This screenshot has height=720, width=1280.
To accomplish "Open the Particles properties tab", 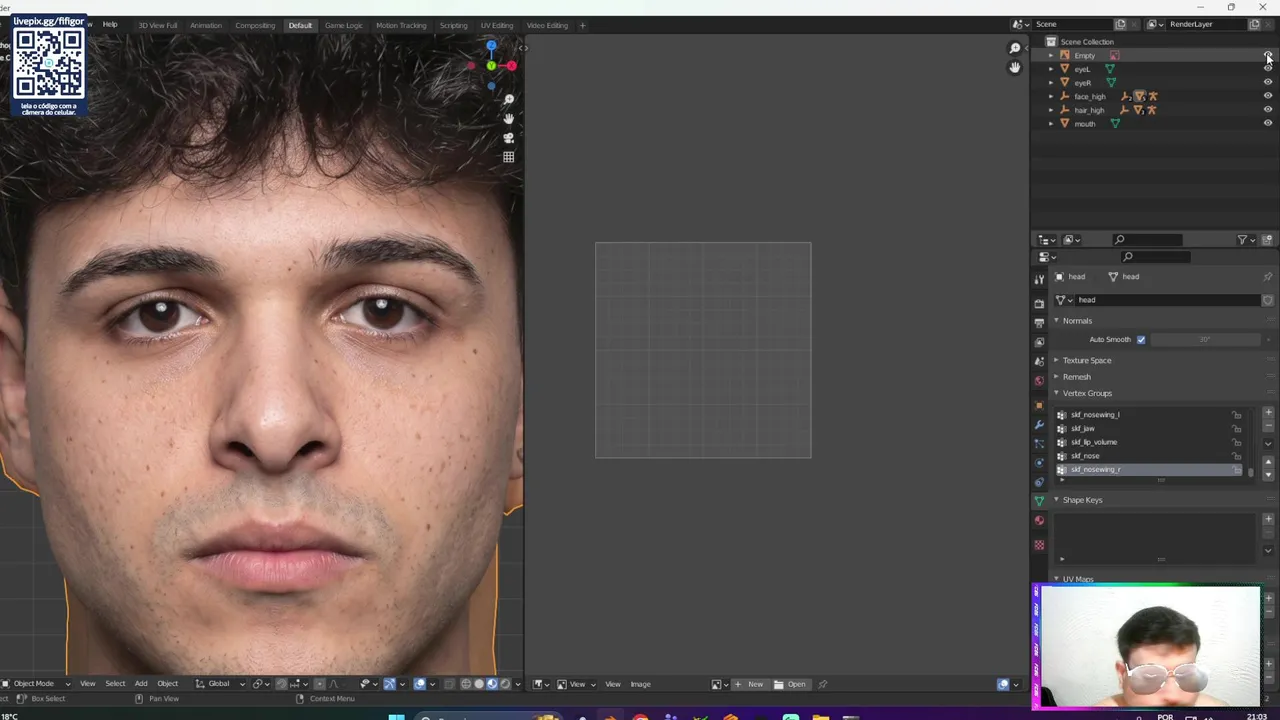I will (x=1039, y=443).
